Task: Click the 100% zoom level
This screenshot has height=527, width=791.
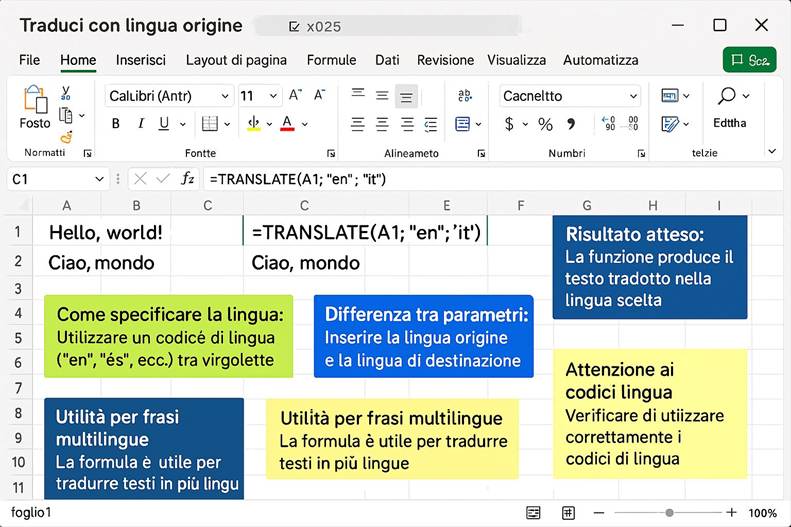Action: [x=762, y=513]
